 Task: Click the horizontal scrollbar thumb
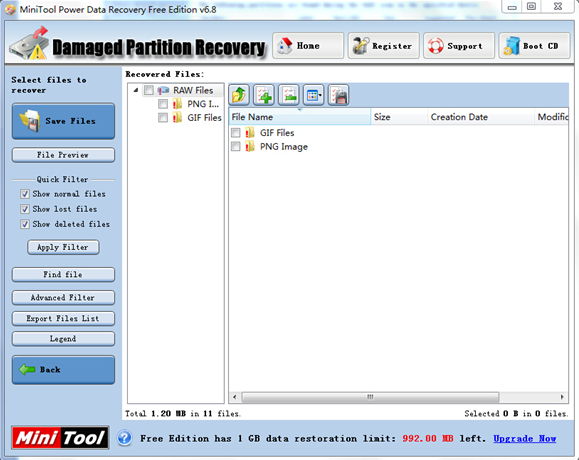click(370, 397)
